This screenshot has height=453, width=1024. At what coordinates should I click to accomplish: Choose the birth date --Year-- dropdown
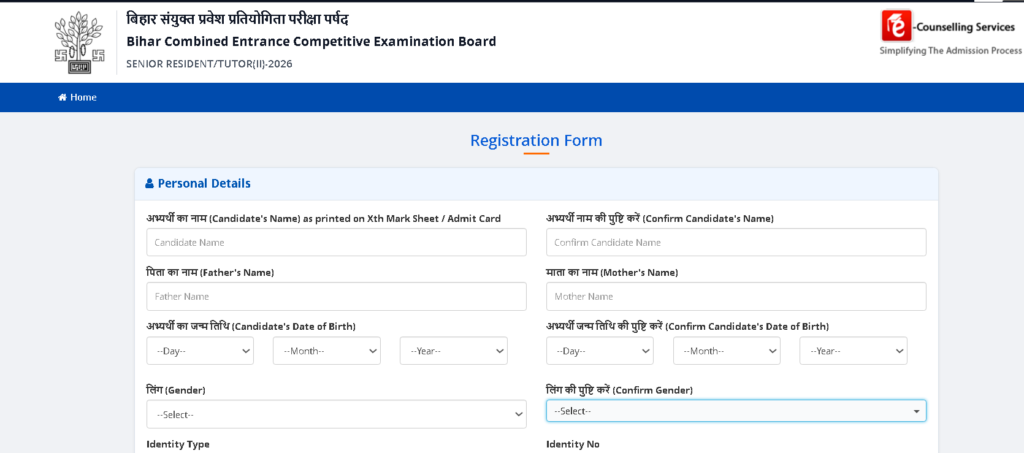pos(453,351)
